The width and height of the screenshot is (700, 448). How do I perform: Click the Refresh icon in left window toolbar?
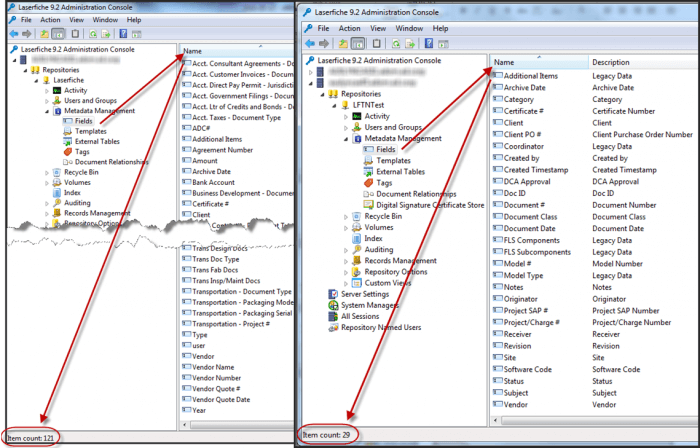pos(93,33)
